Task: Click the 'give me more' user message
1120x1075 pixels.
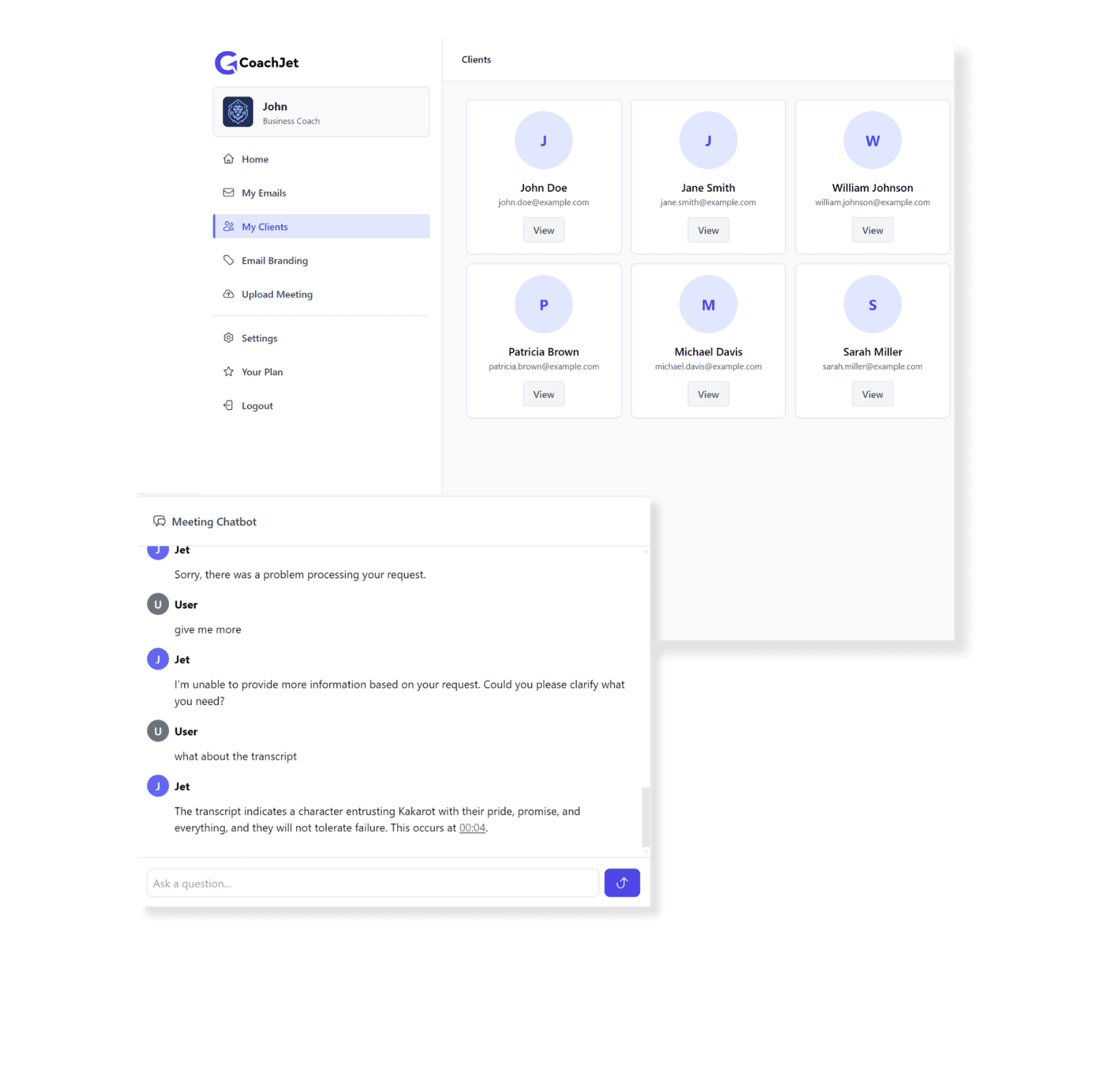Action: coord(208,629)
